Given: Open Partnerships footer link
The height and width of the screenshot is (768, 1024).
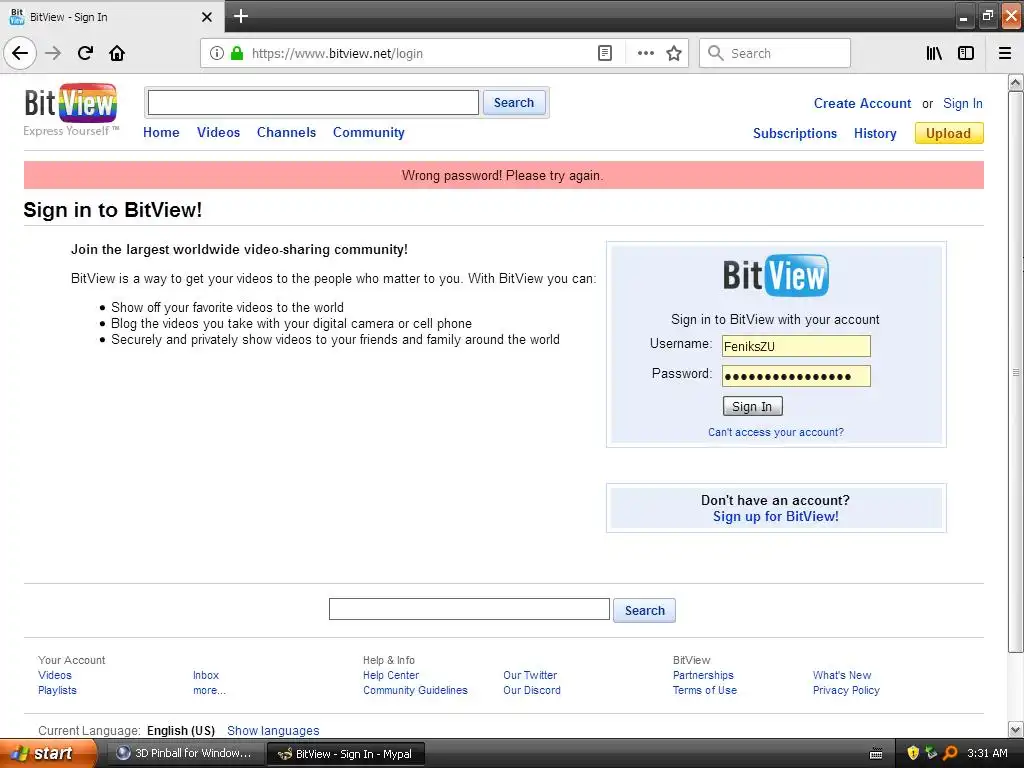Looking at the screenshot, I should 703,675.
